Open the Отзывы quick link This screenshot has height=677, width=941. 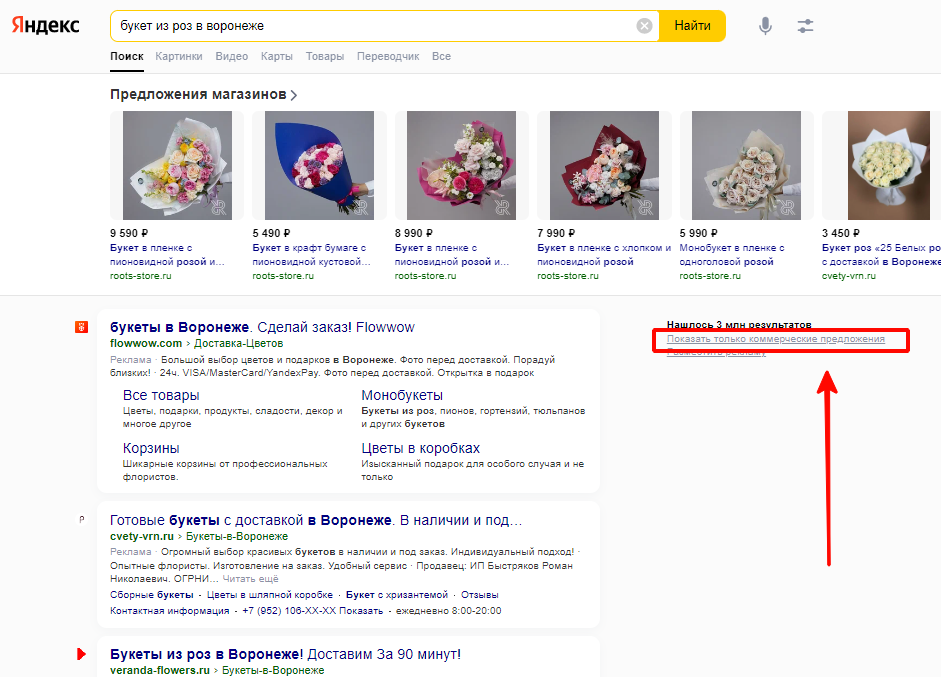click(480, 595)
